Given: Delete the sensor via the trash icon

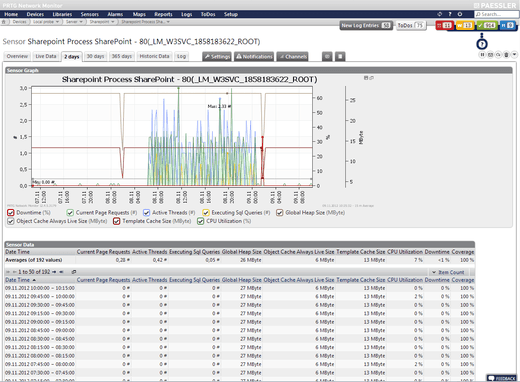Looking at the screenshot, I should click(506, 55).
